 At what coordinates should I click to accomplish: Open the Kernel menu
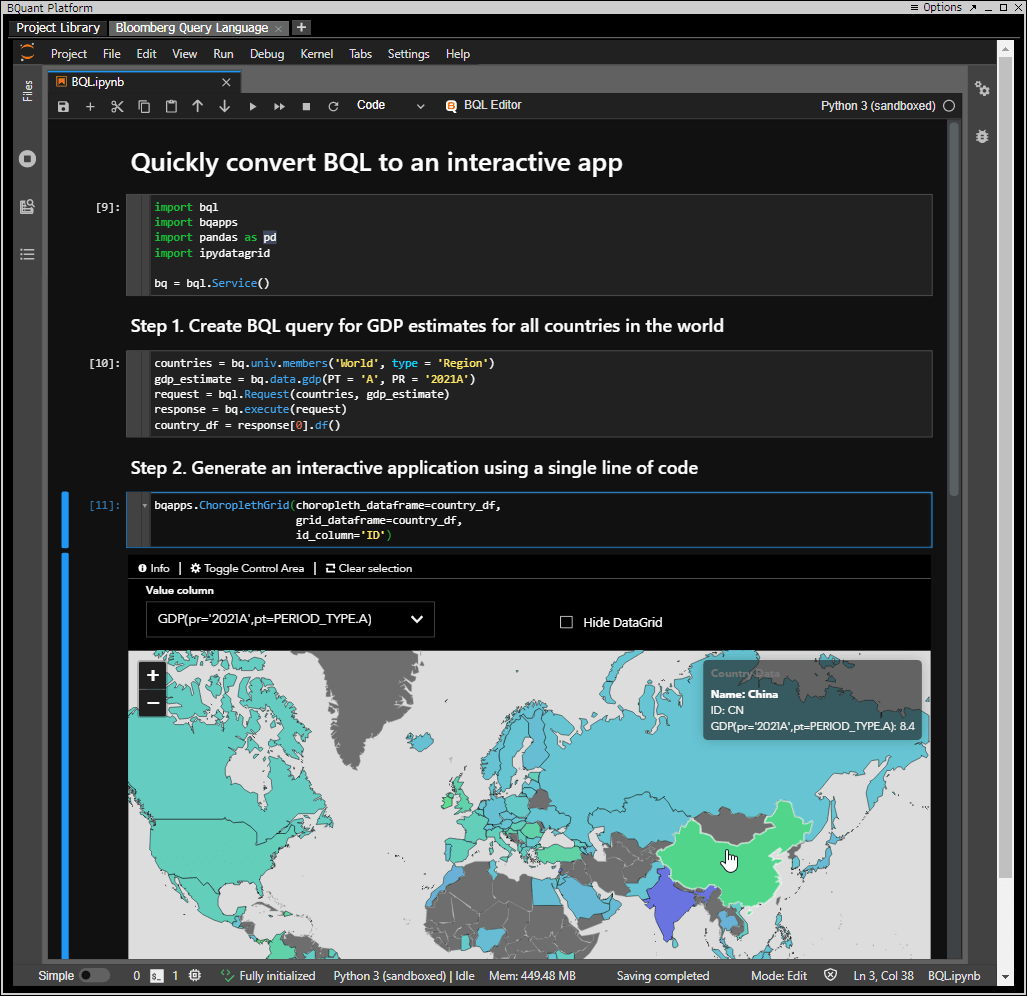(x=317, y=54)
